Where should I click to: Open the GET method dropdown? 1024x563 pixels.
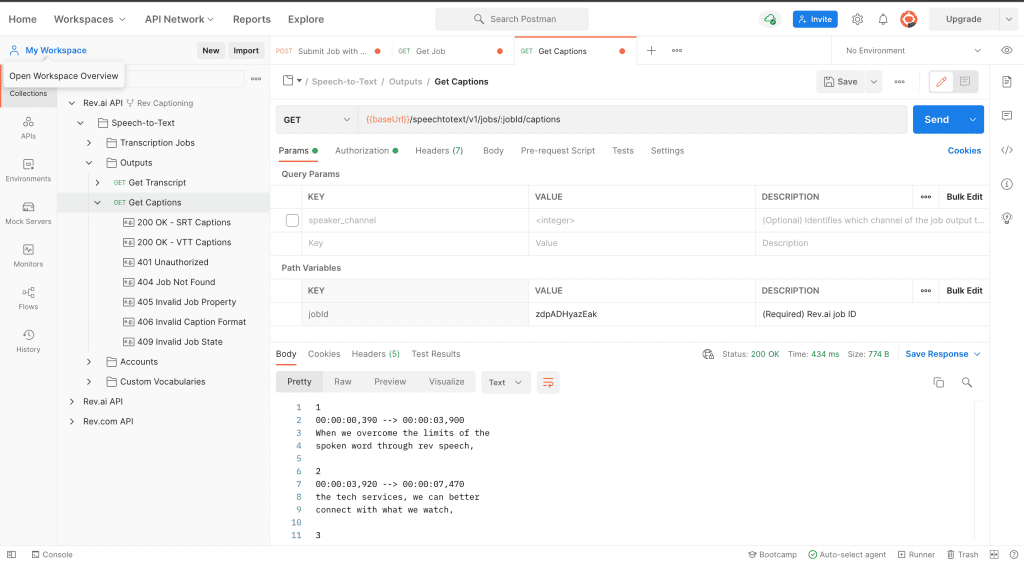(317, 120)
